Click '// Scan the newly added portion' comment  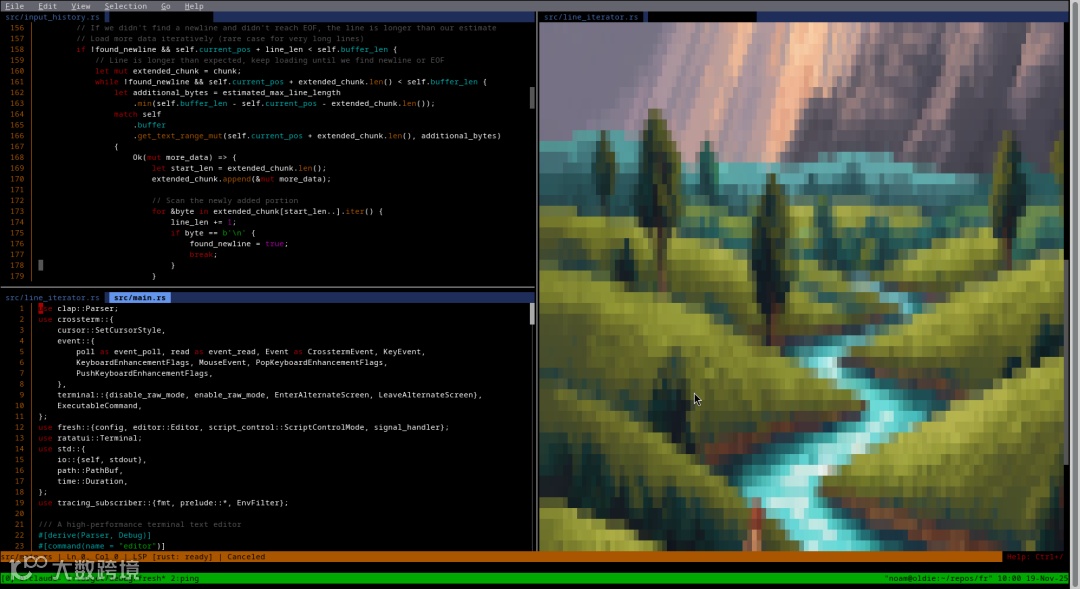225,200
